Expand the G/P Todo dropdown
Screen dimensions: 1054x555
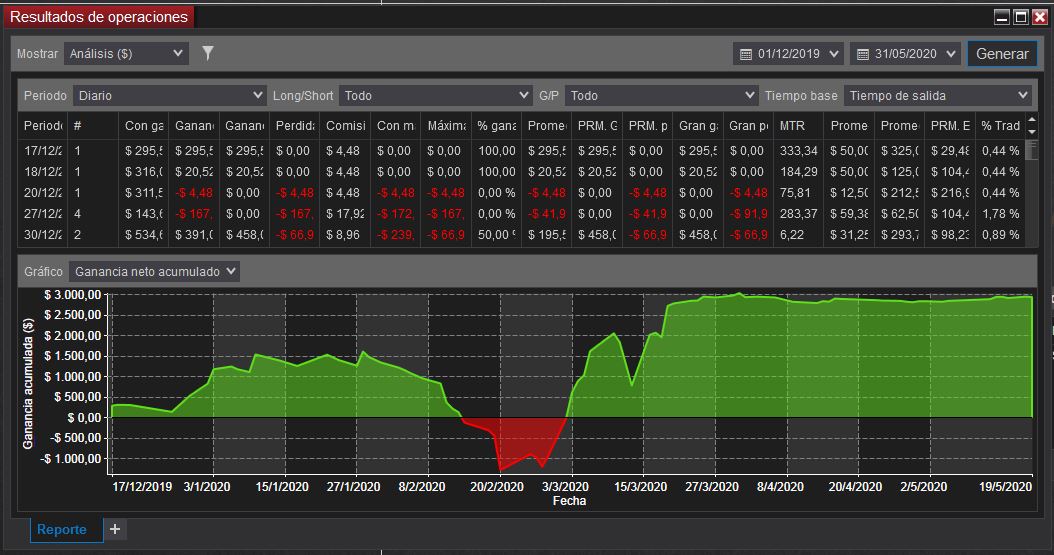[x=661, y=95]
